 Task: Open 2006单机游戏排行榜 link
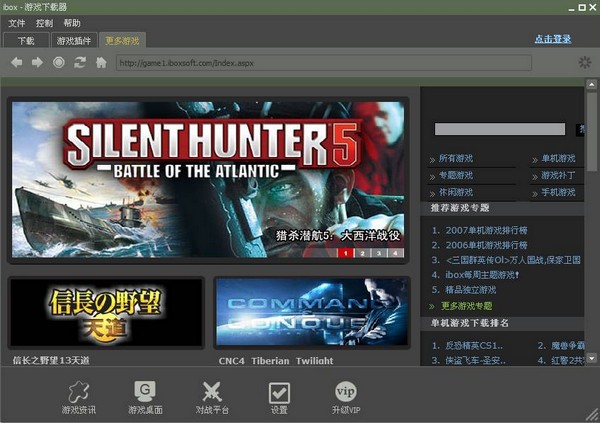pos(486,245)
